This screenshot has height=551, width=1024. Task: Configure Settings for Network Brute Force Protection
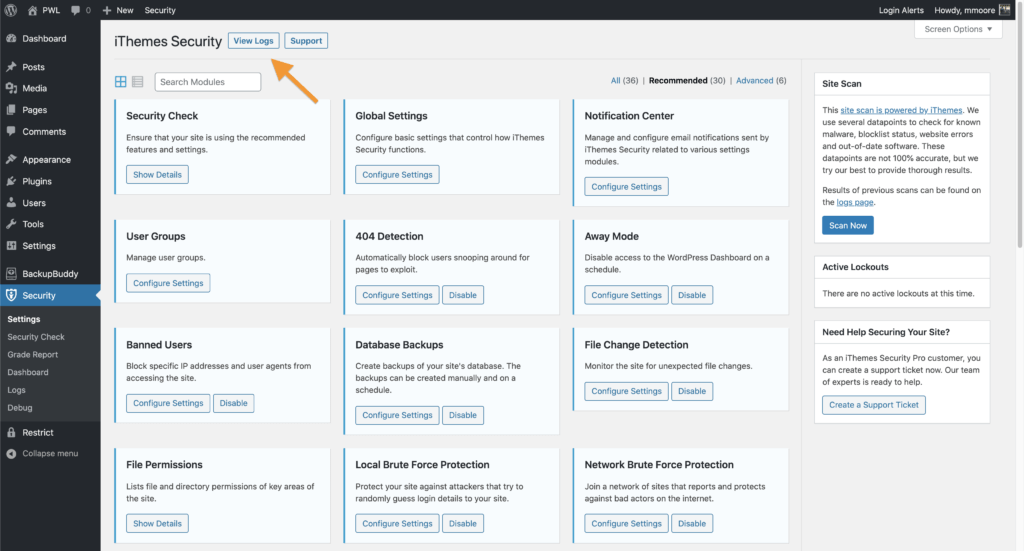coord(626,524)
